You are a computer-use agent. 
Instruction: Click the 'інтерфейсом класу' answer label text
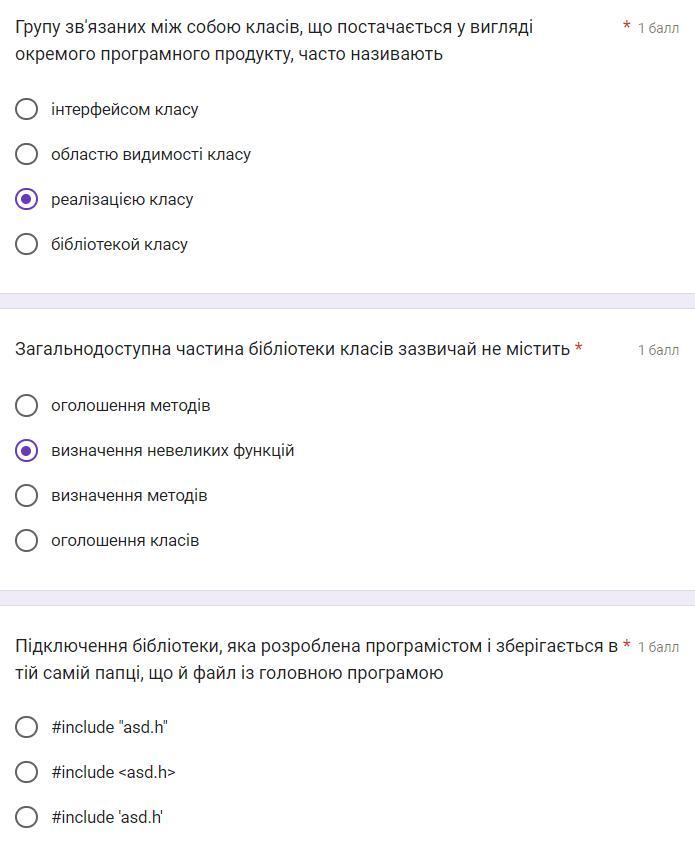point(125,109)
